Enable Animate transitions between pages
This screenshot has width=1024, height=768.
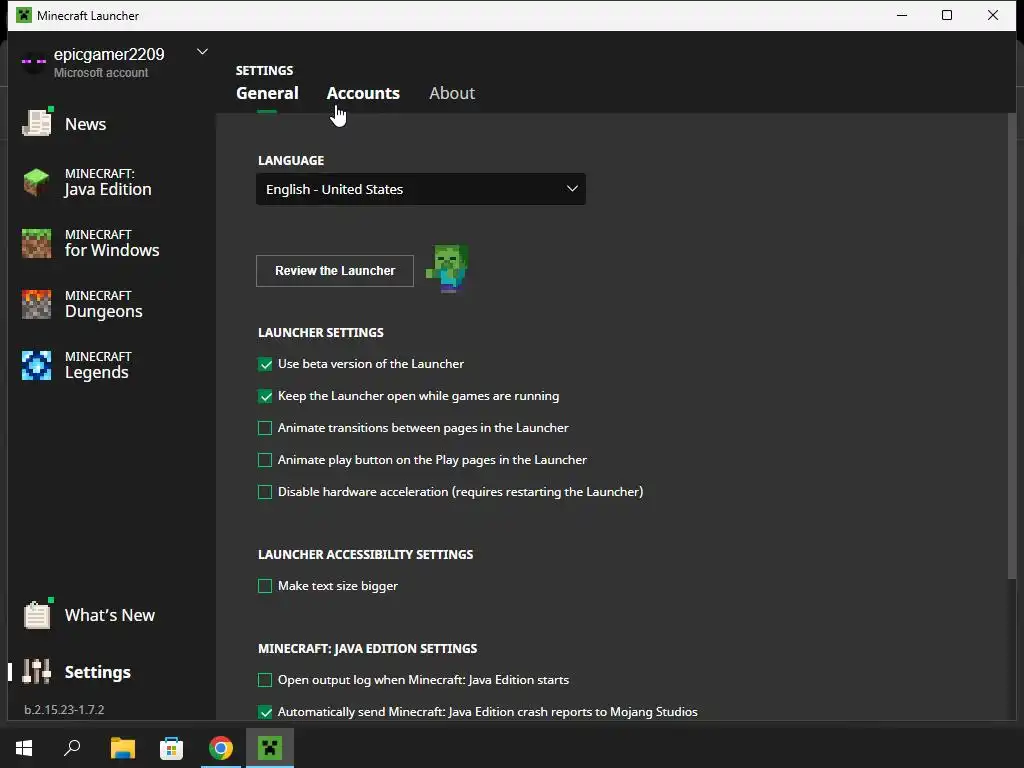pos(265,428)
